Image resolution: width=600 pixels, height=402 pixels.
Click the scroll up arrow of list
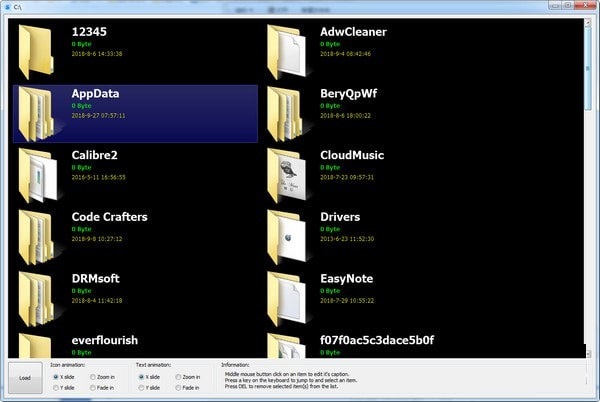click(x=588, y=23)
